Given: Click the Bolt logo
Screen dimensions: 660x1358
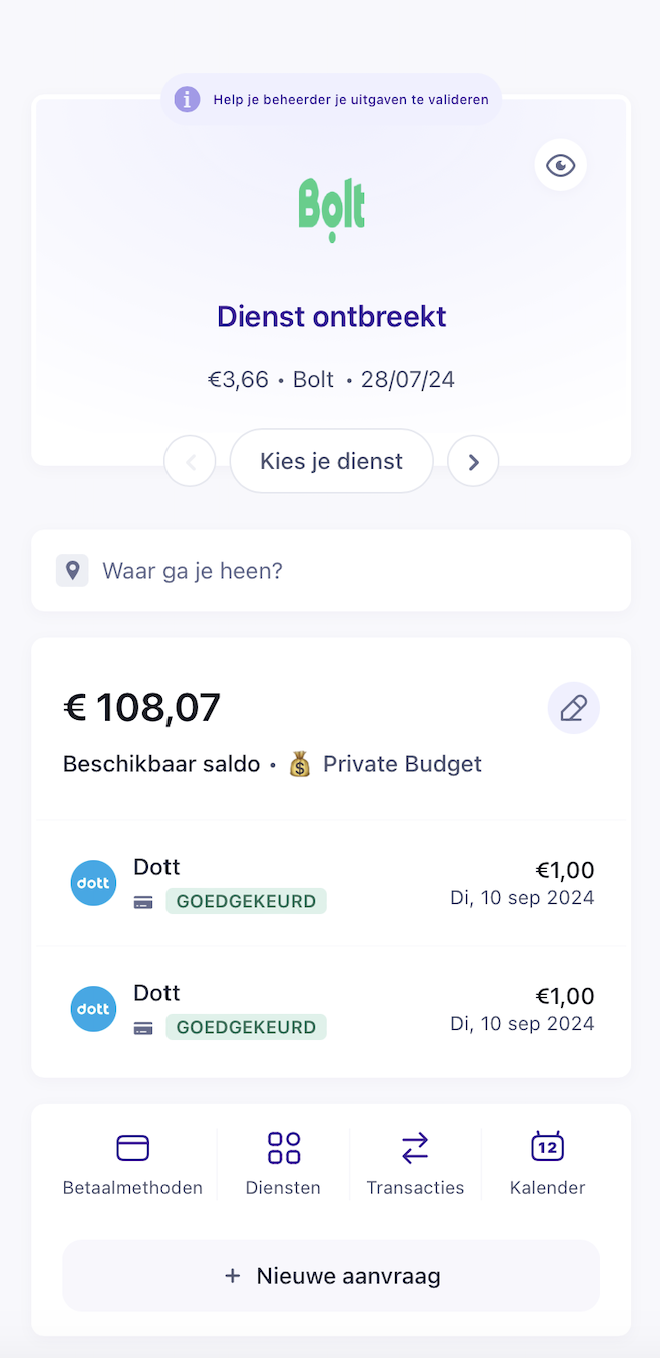Looking at the screenshot, I should (331, 208).
